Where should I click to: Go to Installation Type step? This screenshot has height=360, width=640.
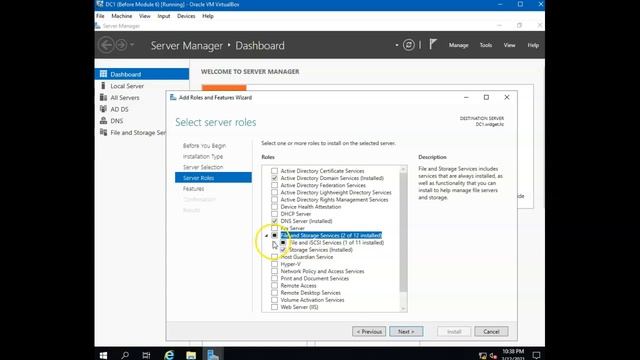coord(203,156)
